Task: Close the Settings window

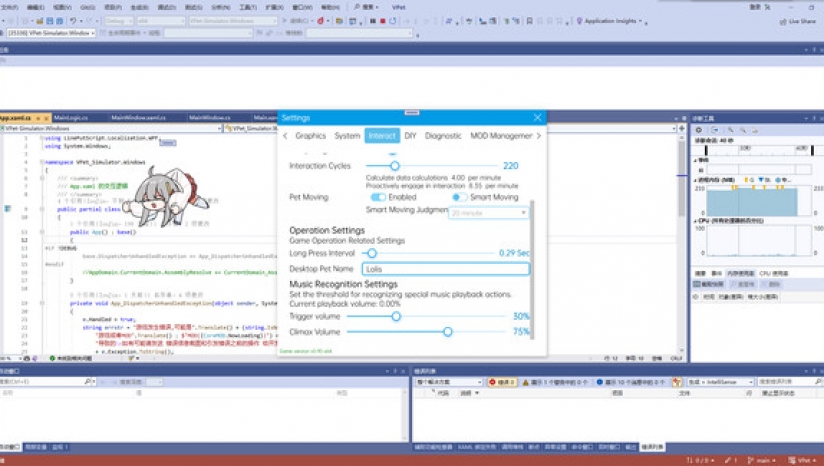Action: pos(537,118)
